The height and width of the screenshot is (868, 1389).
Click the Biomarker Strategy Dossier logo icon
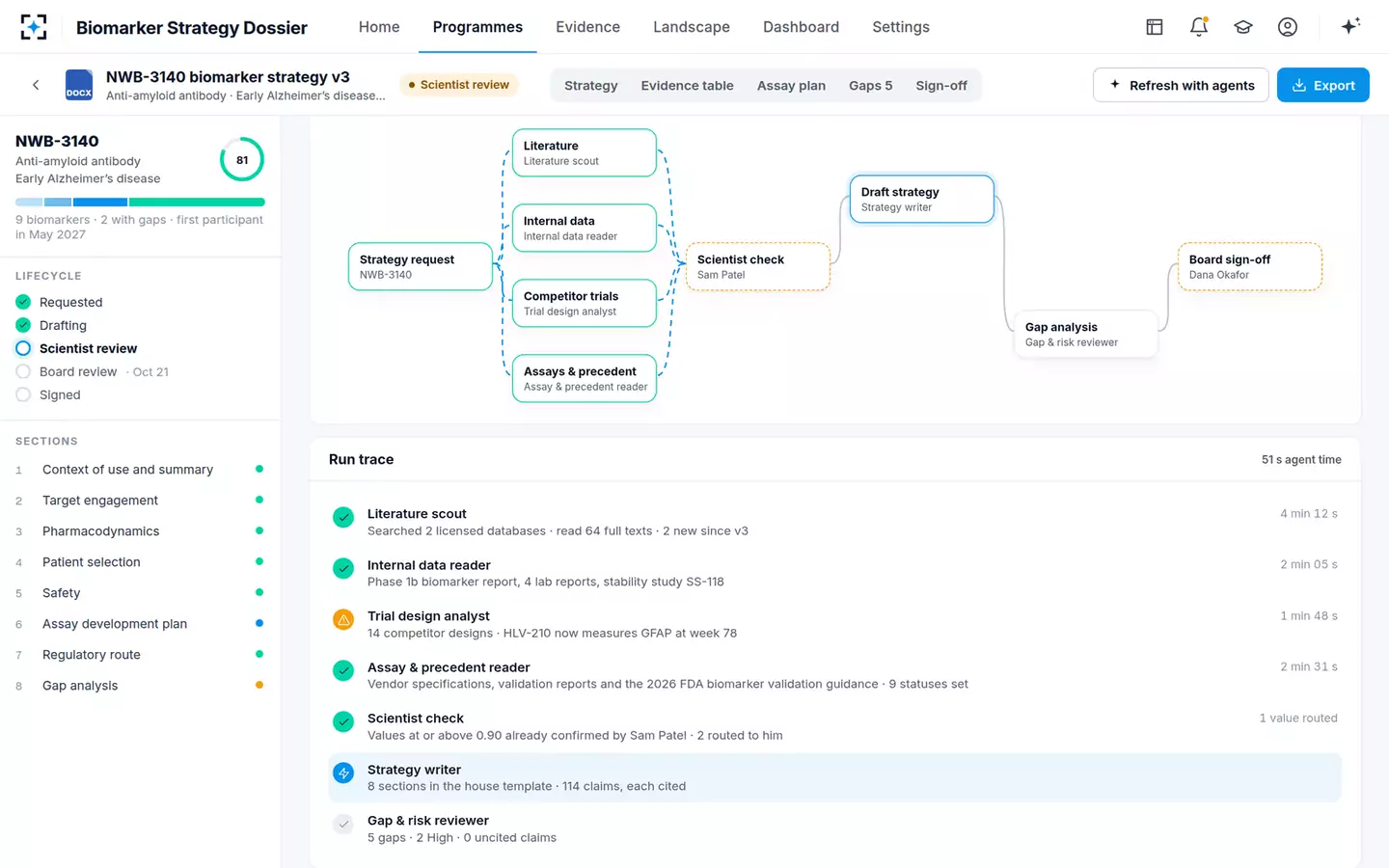(34, 27)
